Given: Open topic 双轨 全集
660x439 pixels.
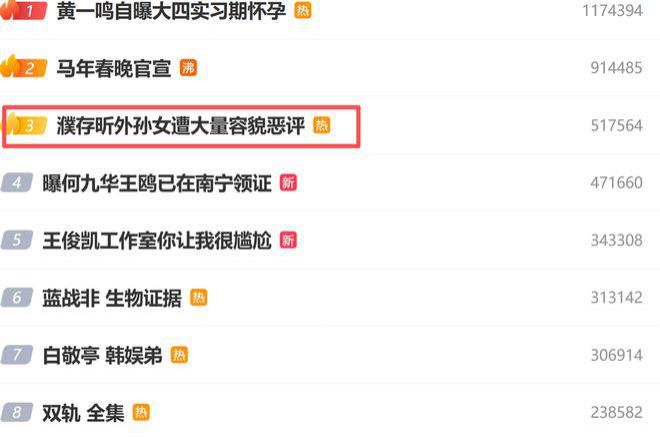Looking at the screenshot, I should pyautogui.click(x=83, y=413).
